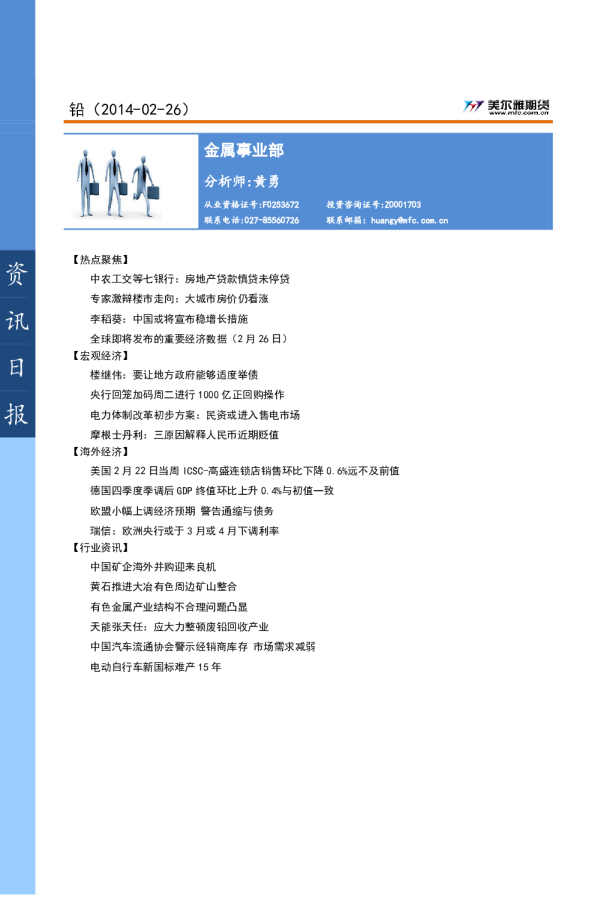Click the 金属事业部 heading
595x904 pixels.
point(243,150)
